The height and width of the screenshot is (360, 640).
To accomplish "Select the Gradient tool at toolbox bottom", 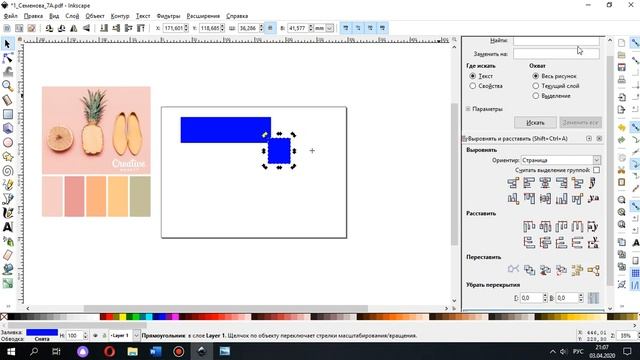I will click(x=7, y=283).
